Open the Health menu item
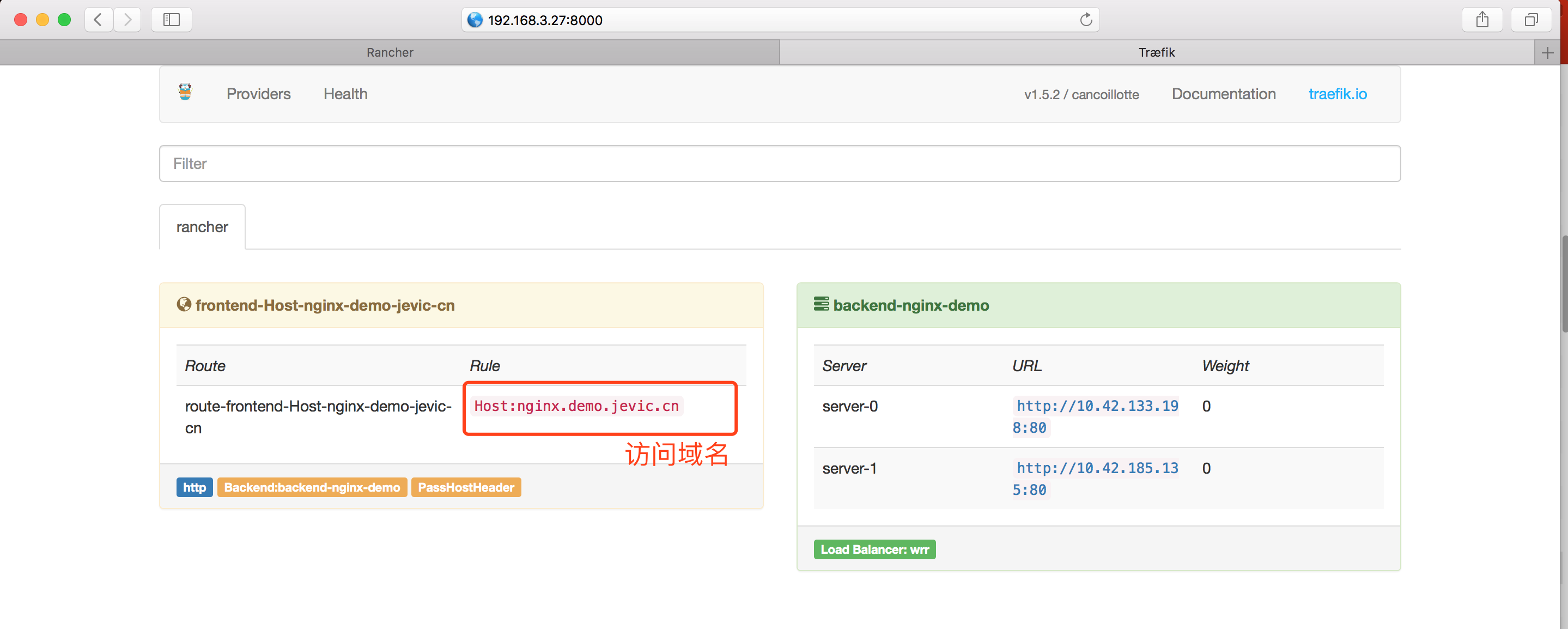This screenshot has height=629, width=1568. pos(345,94)
